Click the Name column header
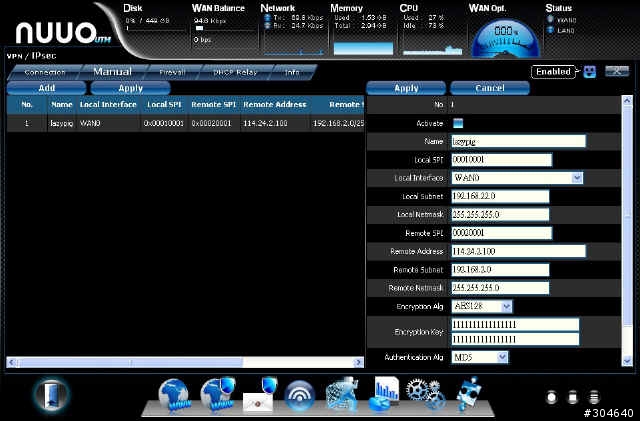This screenshot has height=421, width=640. [x=62, y=105]
